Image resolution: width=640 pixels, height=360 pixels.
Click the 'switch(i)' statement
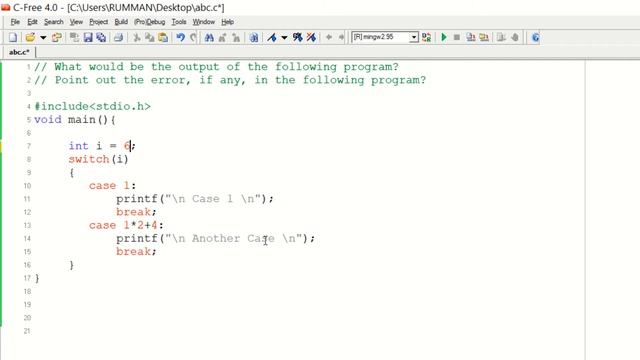(x=98, y=159)
